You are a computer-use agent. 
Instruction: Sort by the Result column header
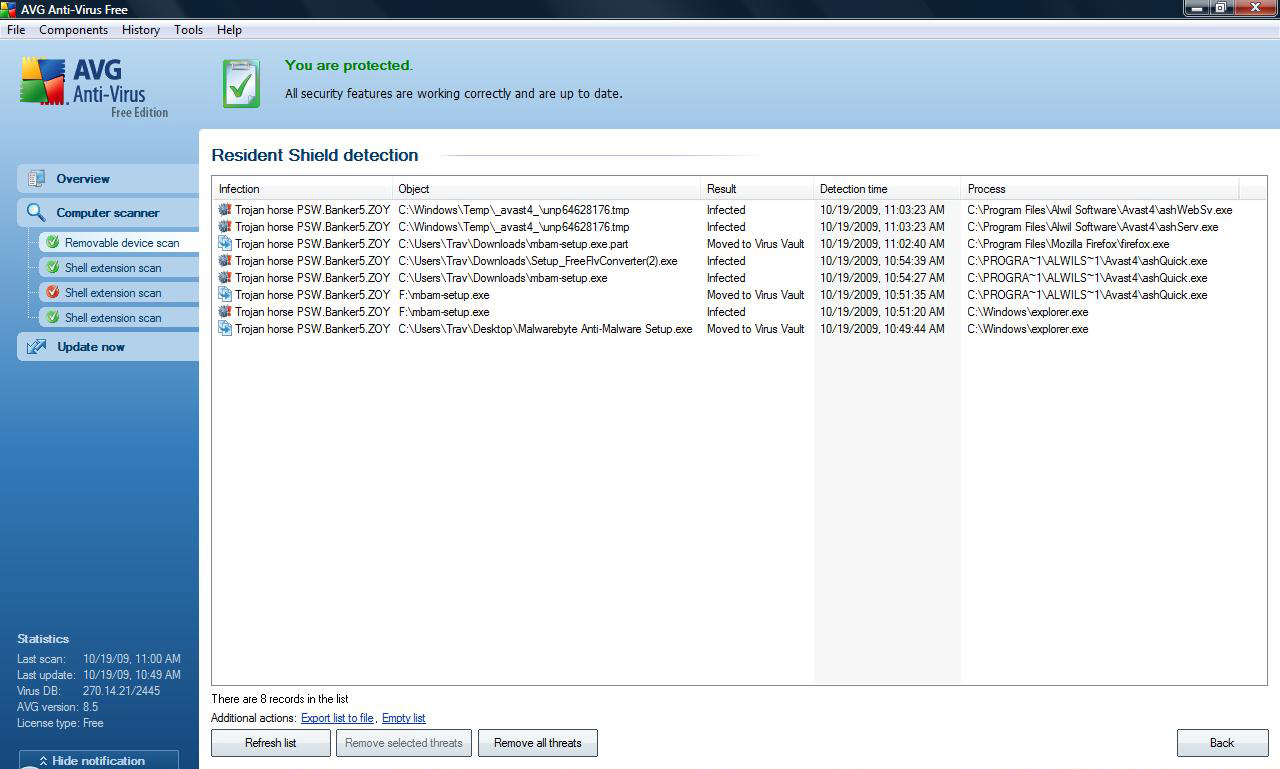(757, 189)
